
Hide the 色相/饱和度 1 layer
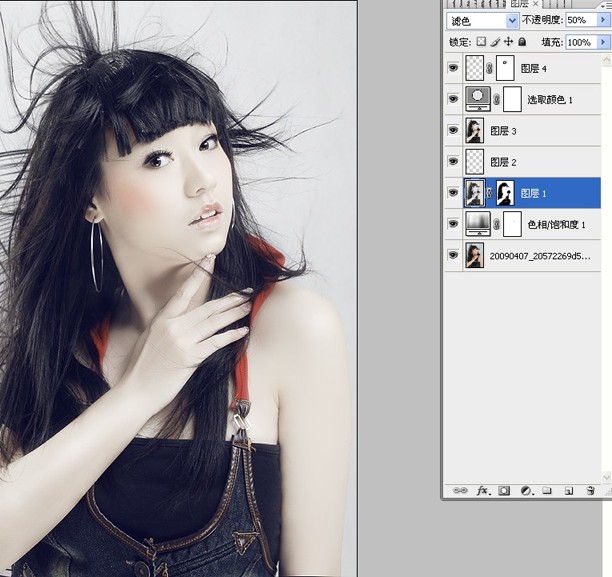coord(453,224)
